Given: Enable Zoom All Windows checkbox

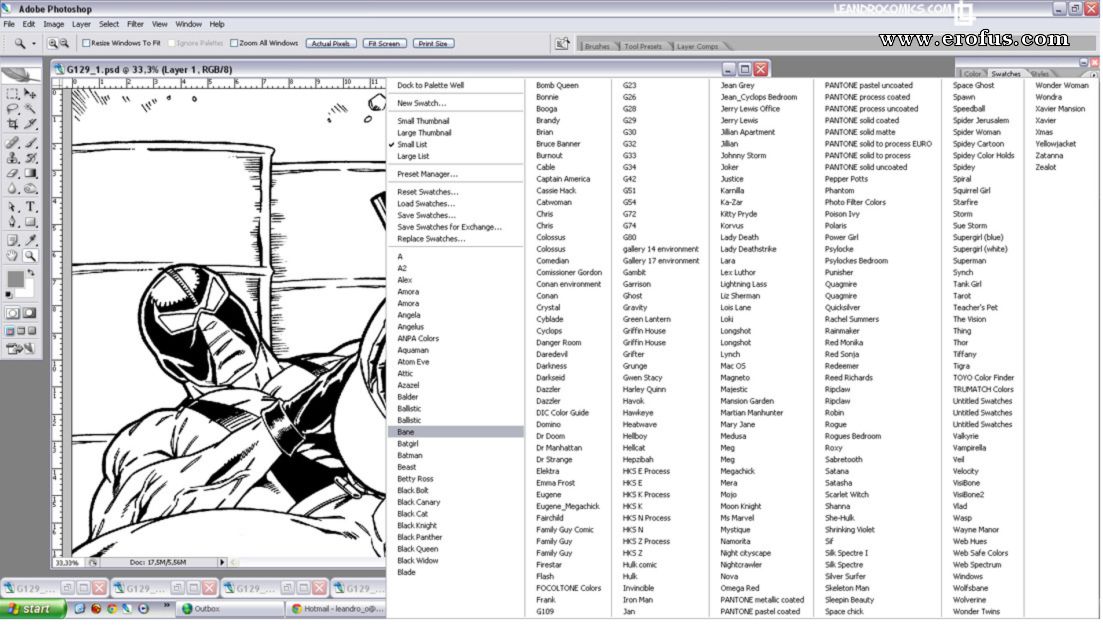Looking at the screenshot, I should [234, 43].
